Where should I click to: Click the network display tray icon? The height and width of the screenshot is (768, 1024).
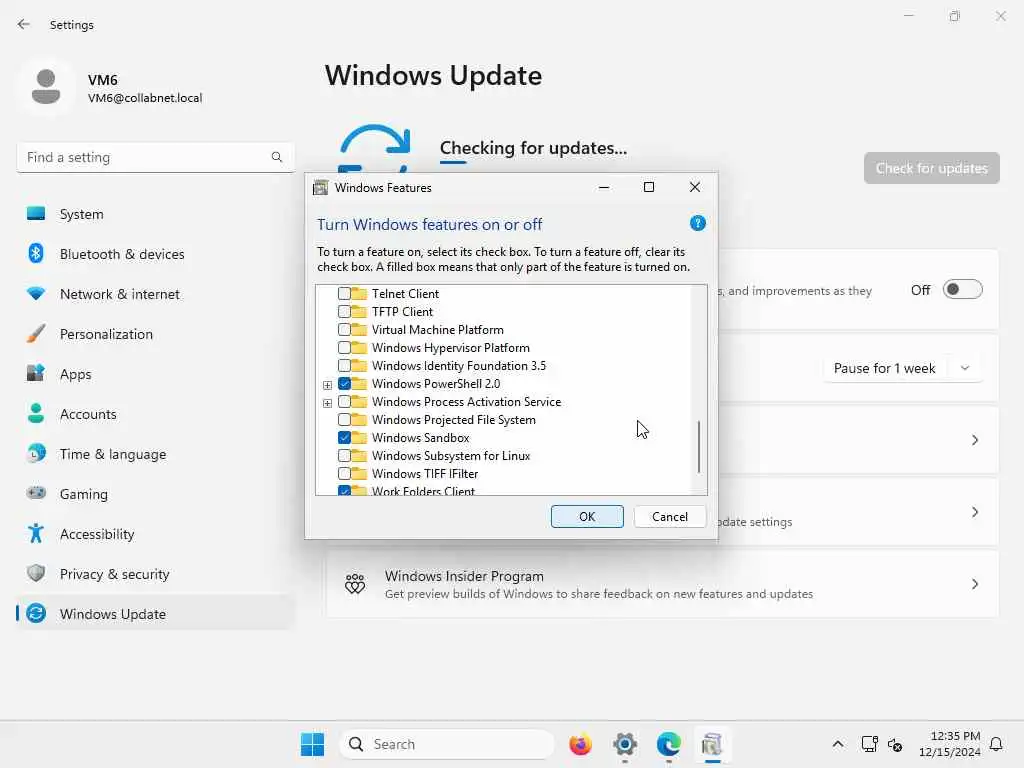tap(869, 744)
